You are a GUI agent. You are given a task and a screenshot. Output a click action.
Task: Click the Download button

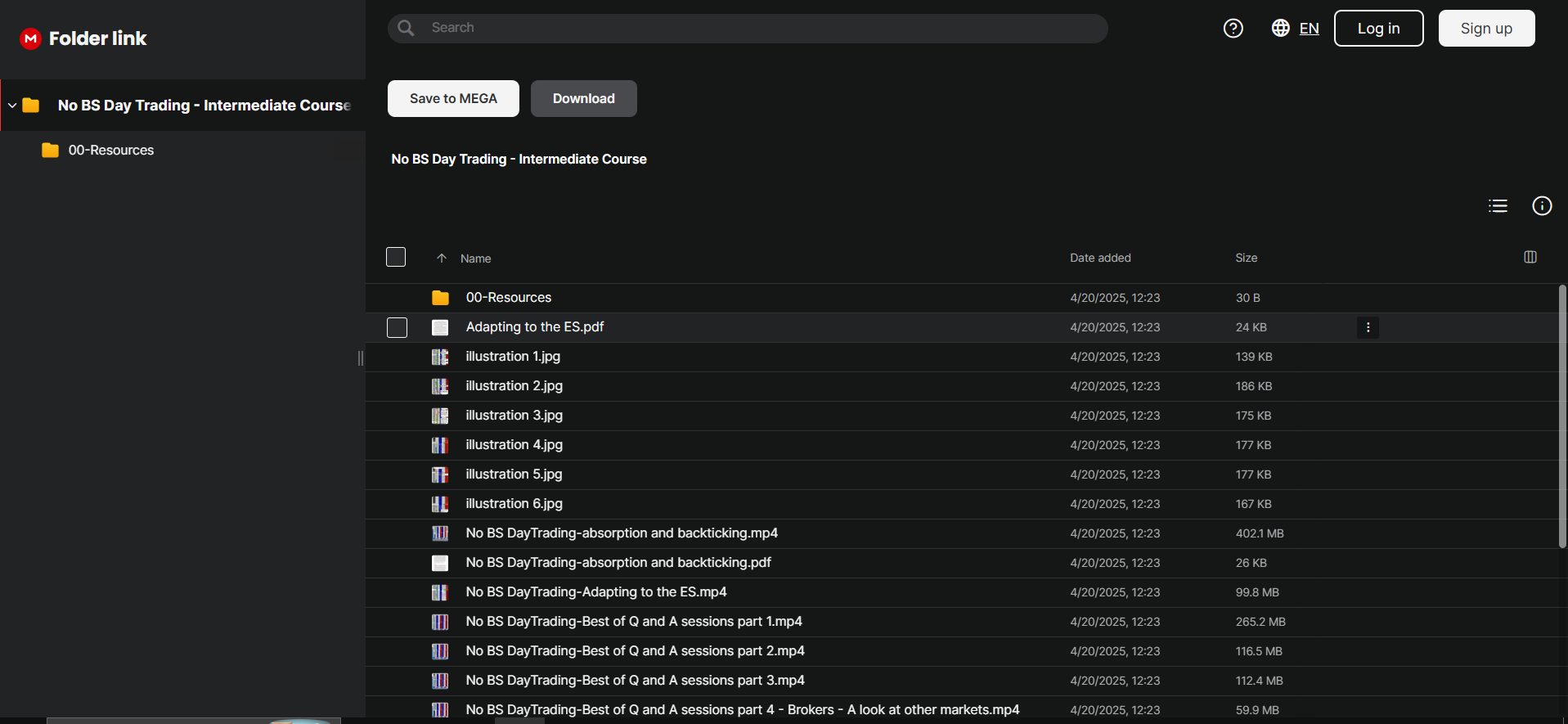click(x=584, y=98)
